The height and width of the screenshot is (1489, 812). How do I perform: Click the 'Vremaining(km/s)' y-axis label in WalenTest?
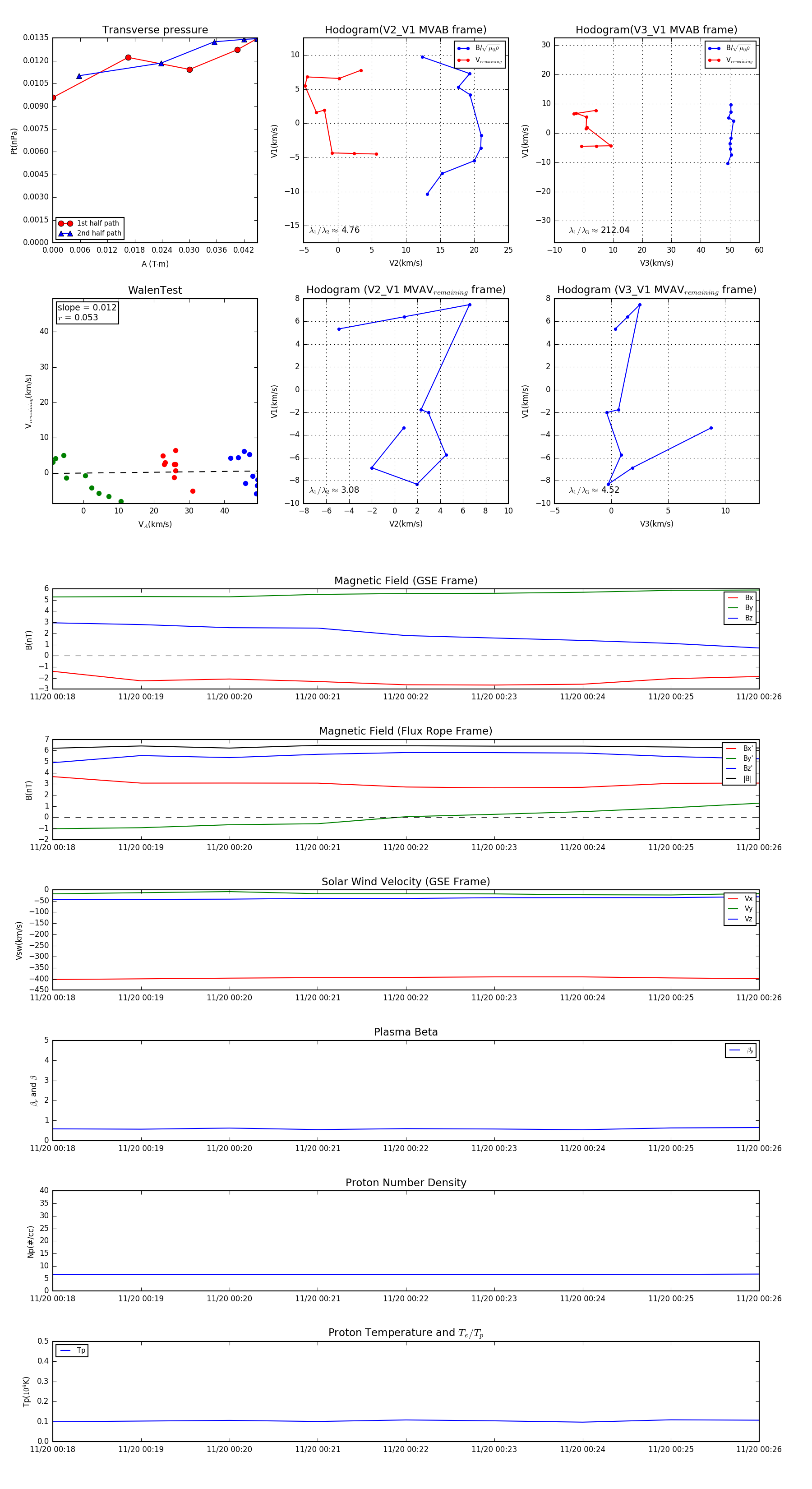[x=28, y=401]
